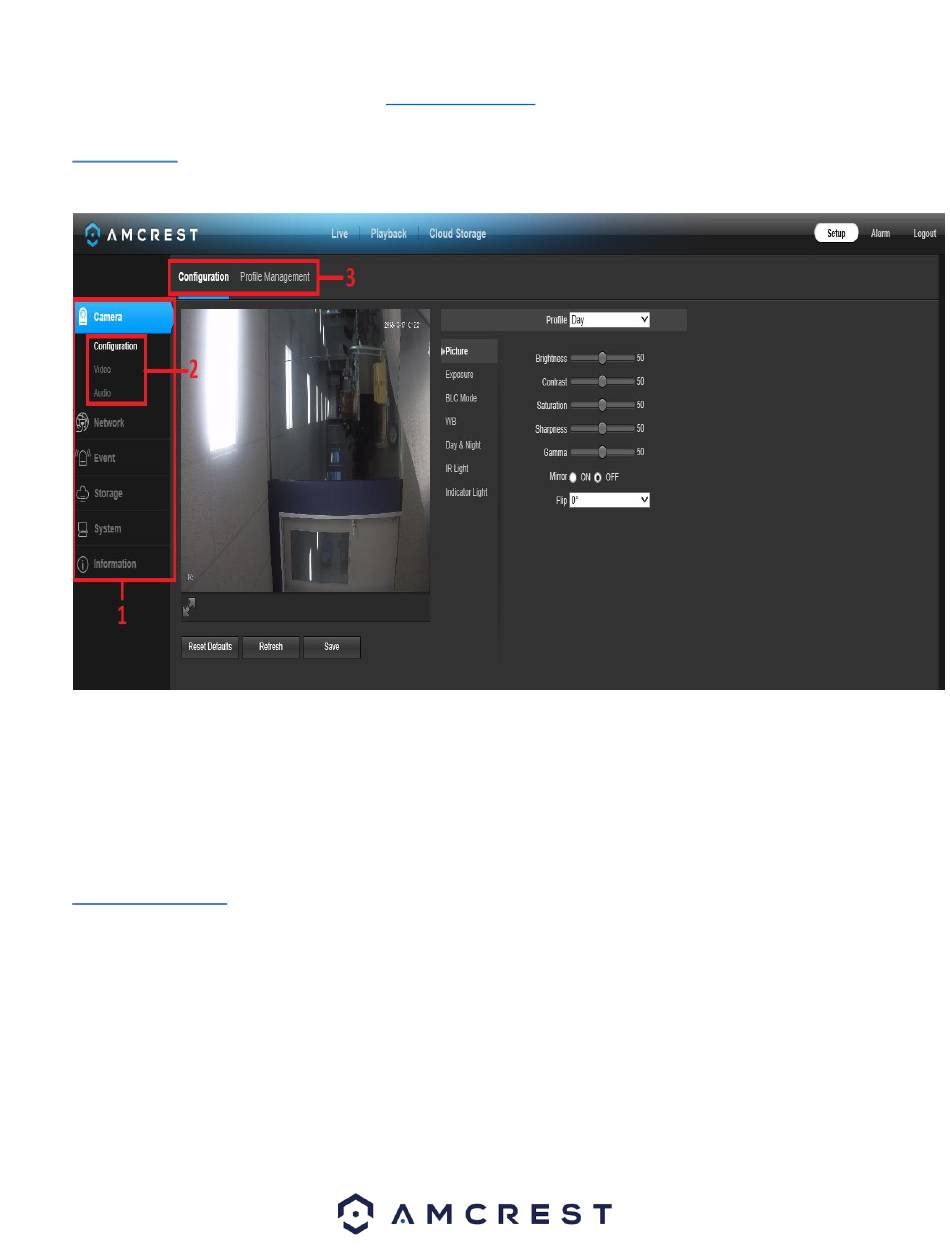Open the Exposure settings category
Image resolution: width=950 pixels, height=1254 pixels.
(460, 375)
